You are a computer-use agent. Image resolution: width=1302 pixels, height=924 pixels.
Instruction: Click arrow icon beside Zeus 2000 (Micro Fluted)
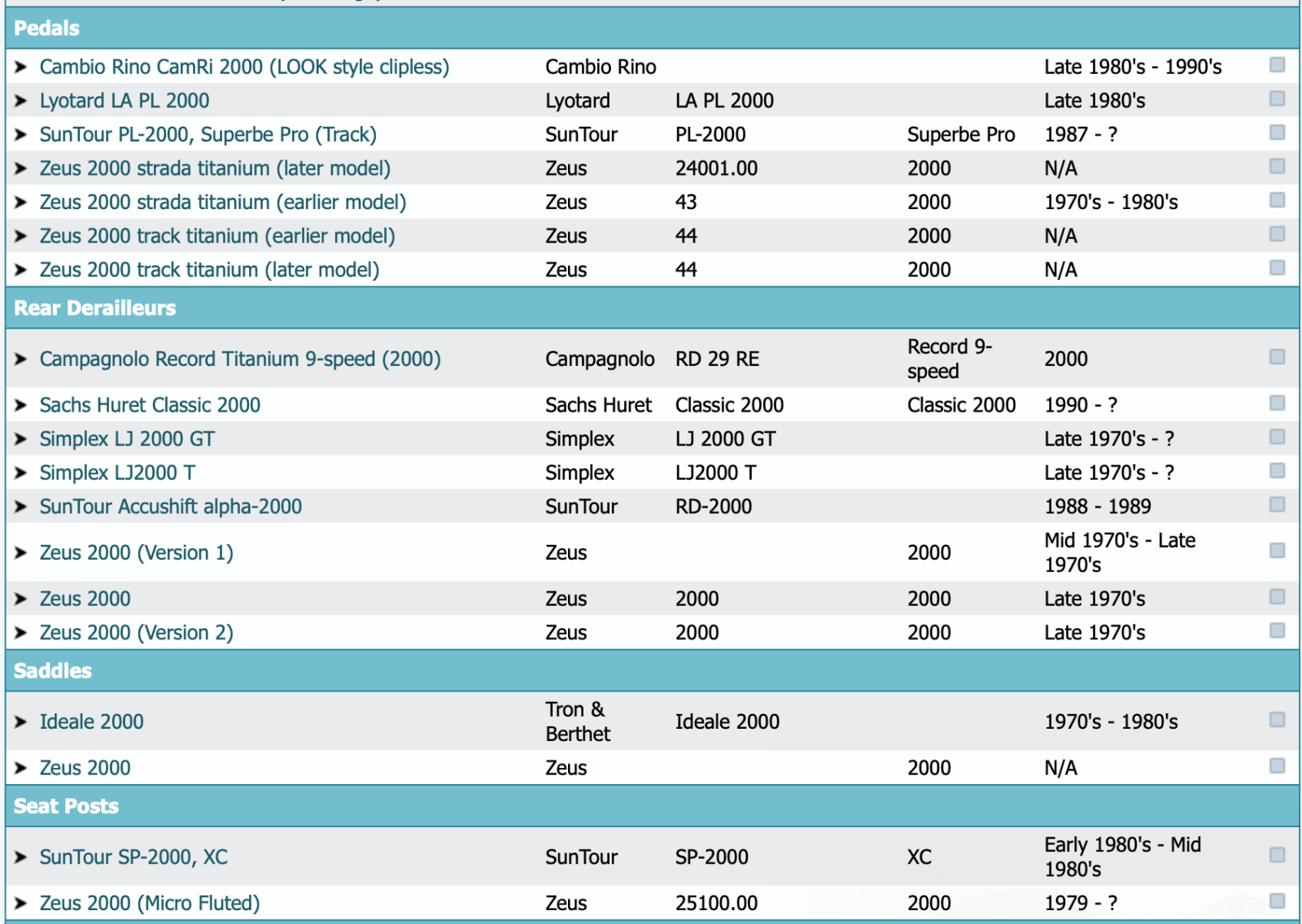(x=21, y=903)
